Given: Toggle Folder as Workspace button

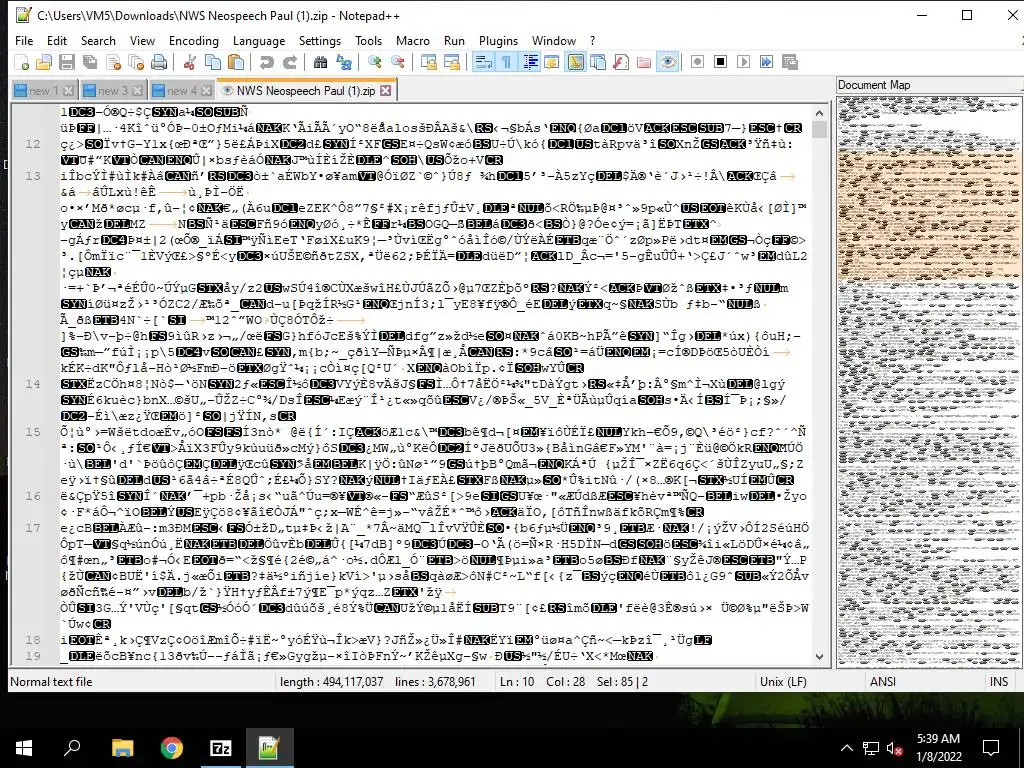Looking at the screenshot, I should click(x=644, y=62).
